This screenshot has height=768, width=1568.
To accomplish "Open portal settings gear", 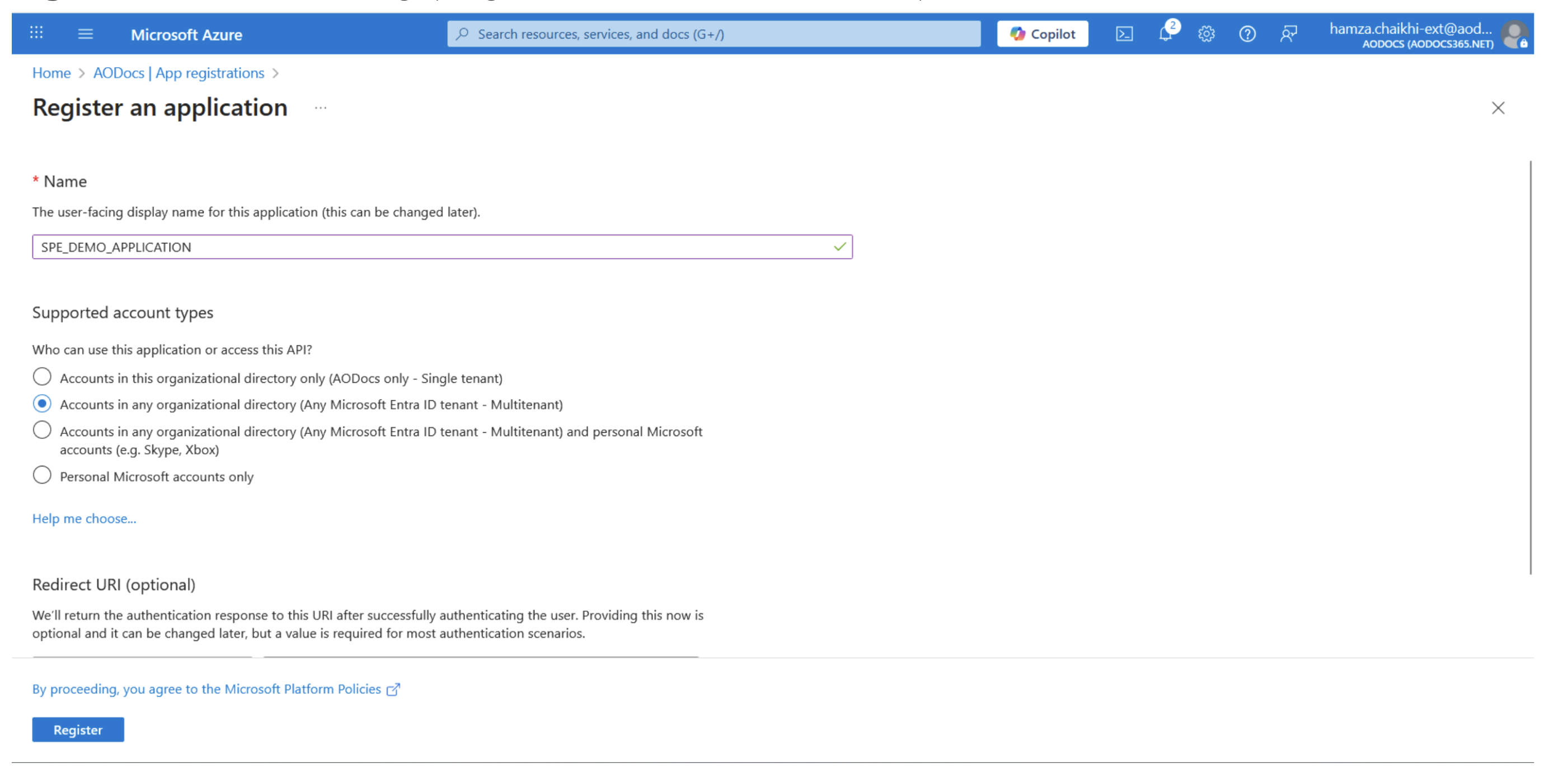I will [x=1206, y=34].
